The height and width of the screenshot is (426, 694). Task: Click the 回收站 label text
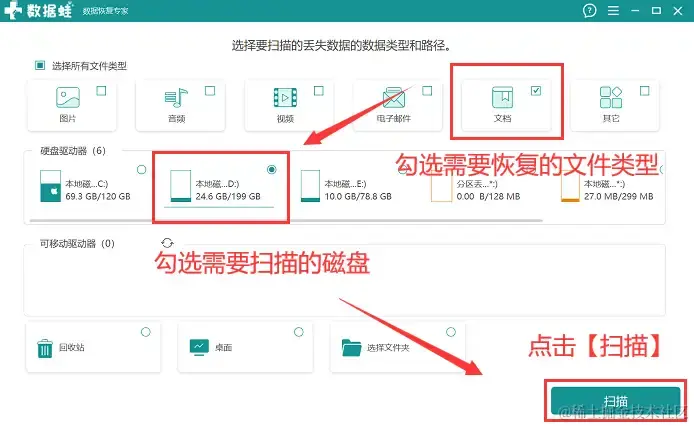[72, 348]
